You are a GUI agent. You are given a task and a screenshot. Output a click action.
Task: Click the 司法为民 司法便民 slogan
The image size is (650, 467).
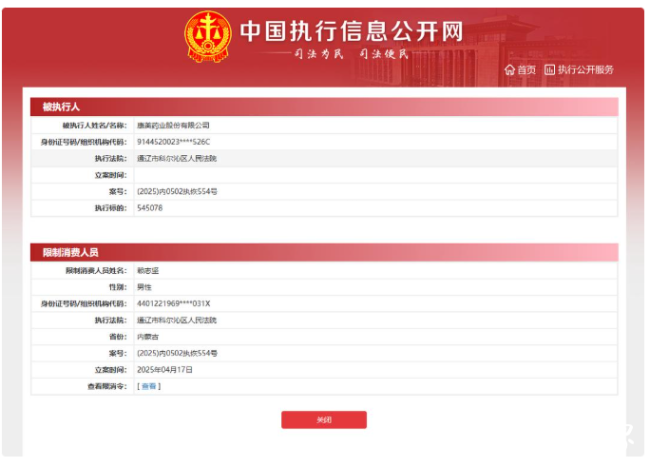click(x=351, y=54)
